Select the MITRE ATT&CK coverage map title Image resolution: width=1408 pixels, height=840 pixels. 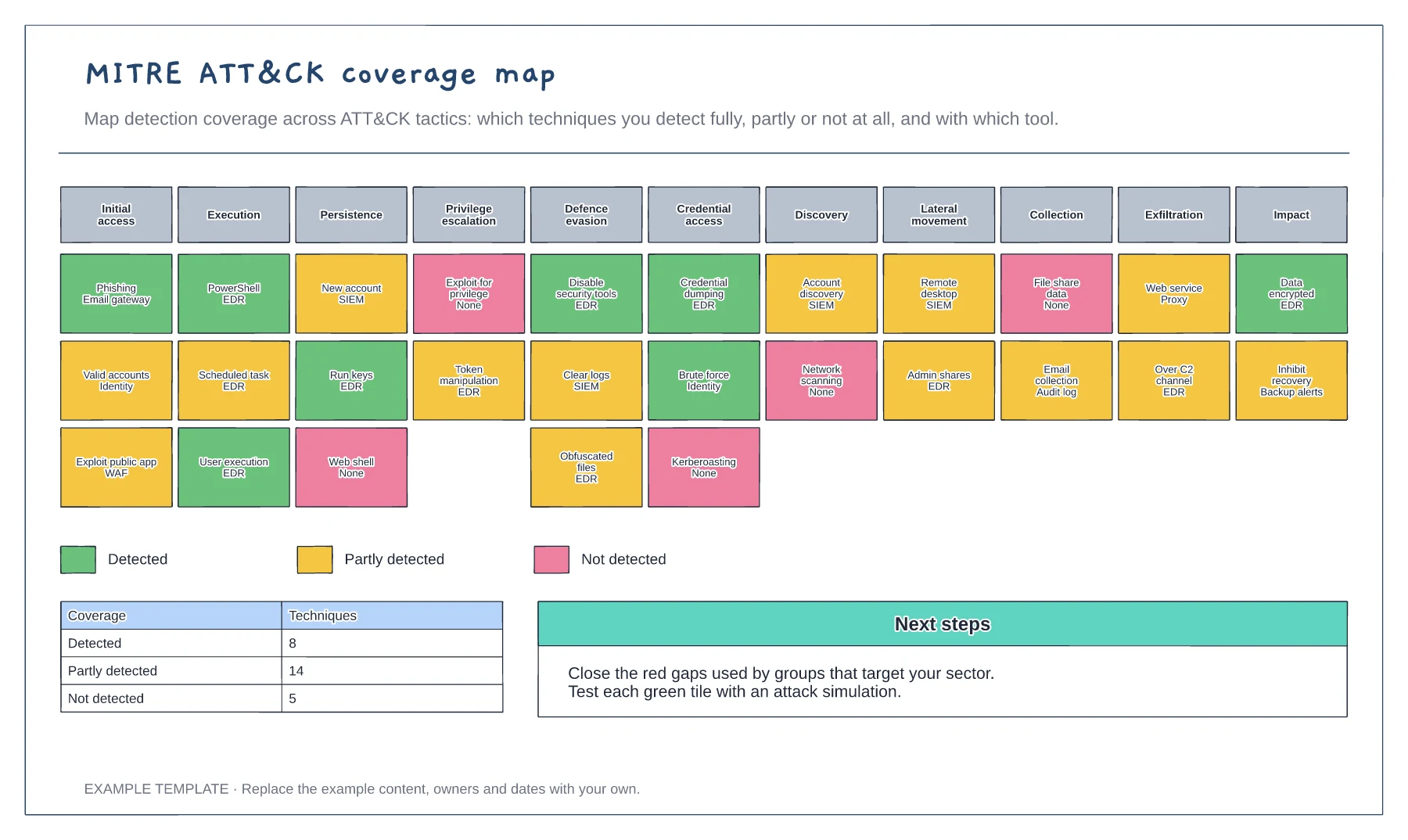point(321,74)
